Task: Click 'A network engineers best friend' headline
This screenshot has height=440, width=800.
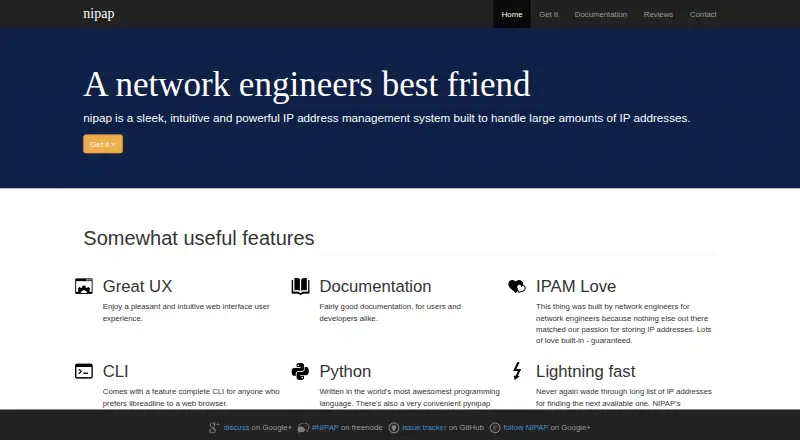Action: 307,84
